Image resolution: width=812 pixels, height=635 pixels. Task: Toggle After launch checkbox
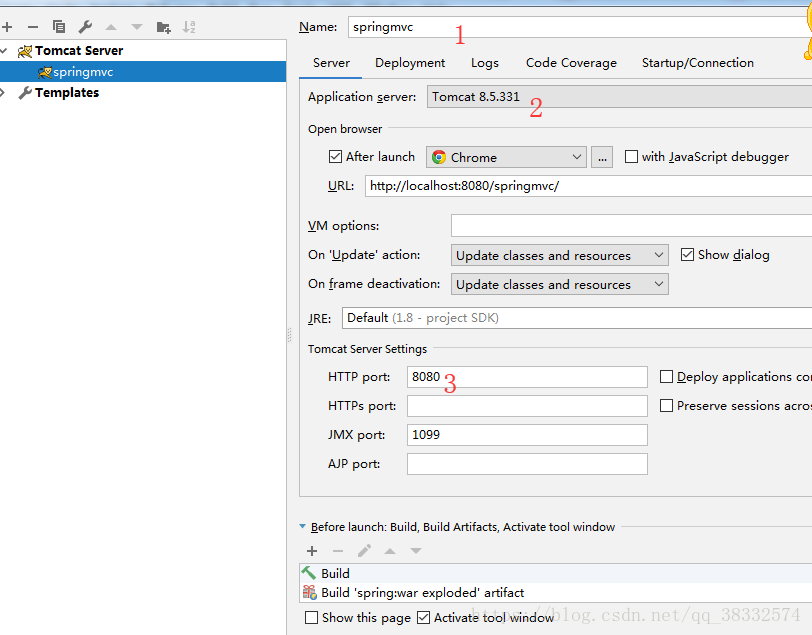tap(335, 156)
